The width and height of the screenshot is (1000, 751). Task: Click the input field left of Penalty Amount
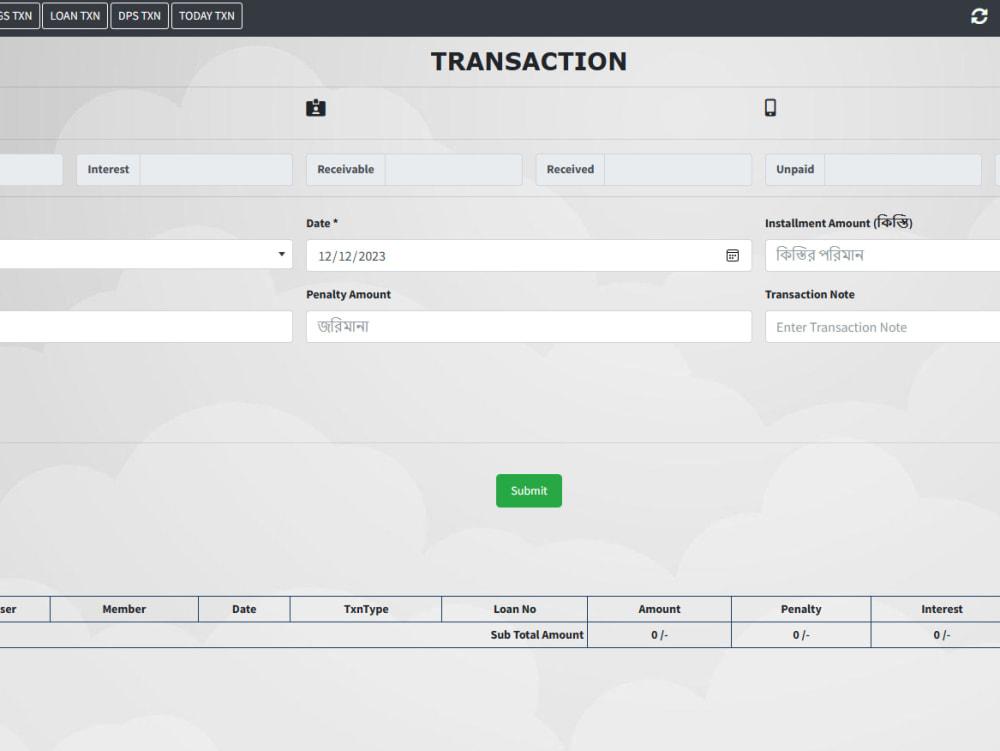[x=146, y=326]
